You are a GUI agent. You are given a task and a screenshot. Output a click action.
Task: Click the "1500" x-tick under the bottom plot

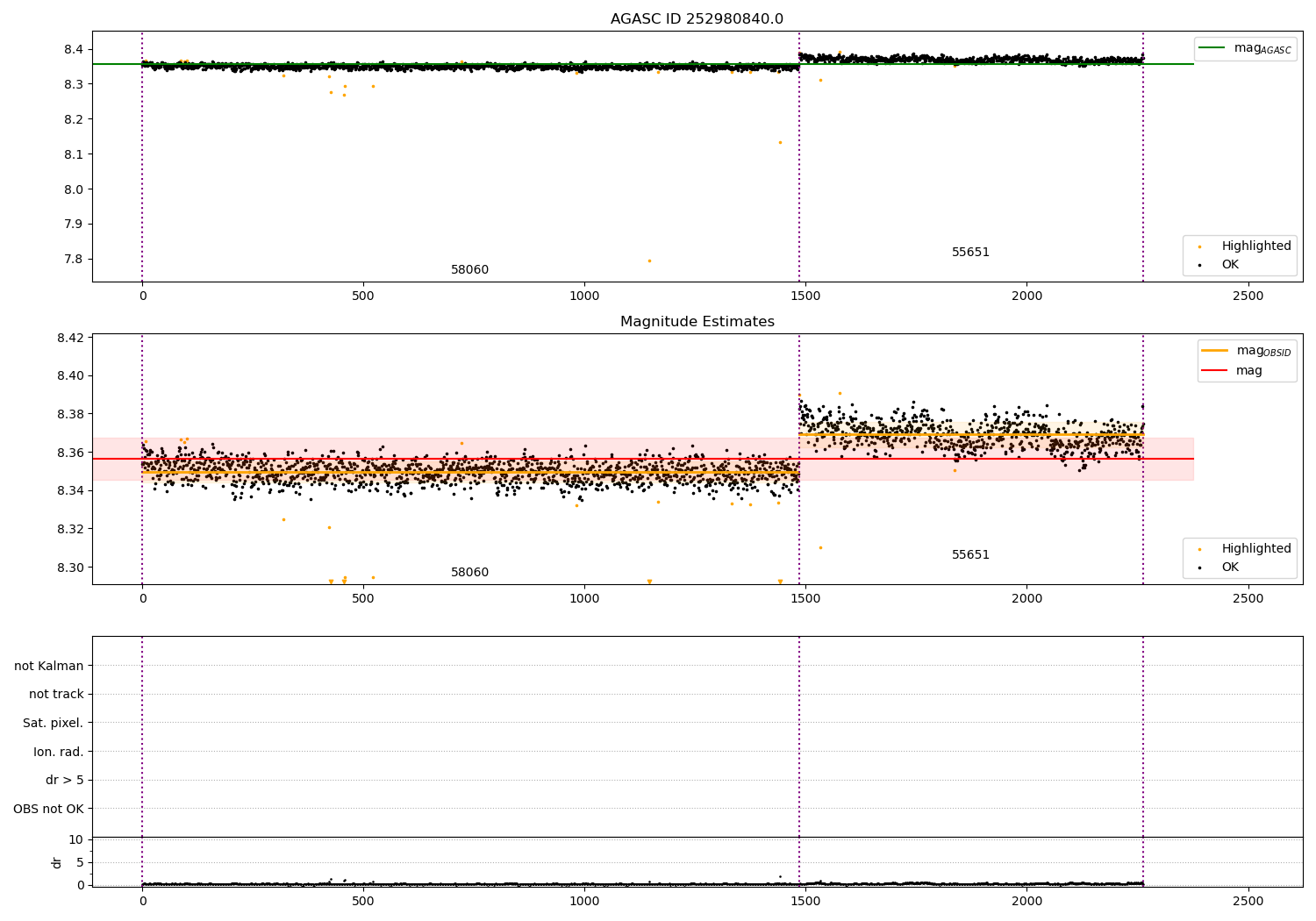[805, 901]
